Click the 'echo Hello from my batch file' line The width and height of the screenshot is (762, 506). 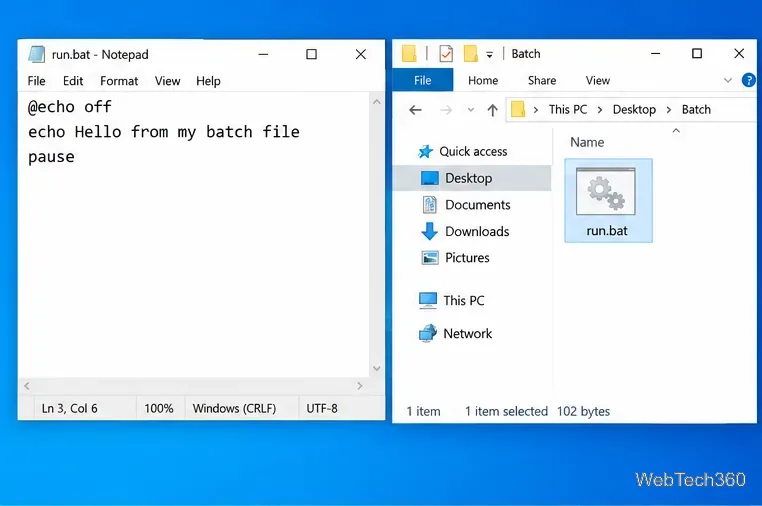(164, 132)
